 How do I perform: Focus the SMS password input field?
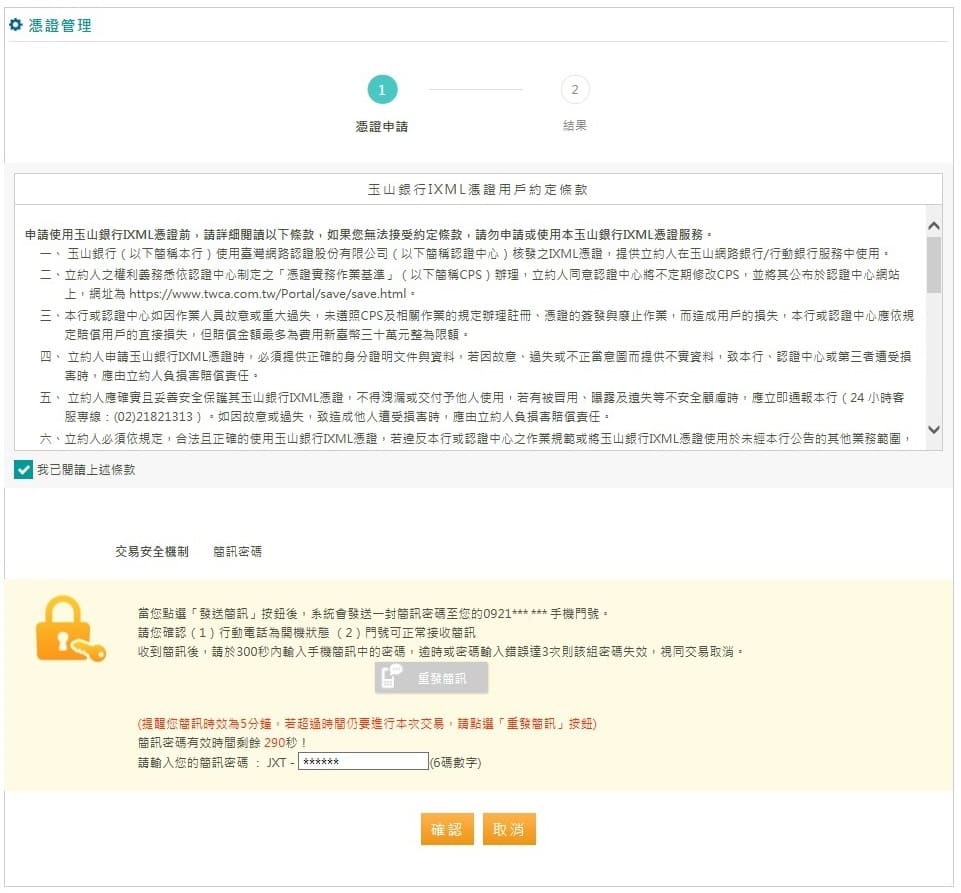(x=363, y=761)
